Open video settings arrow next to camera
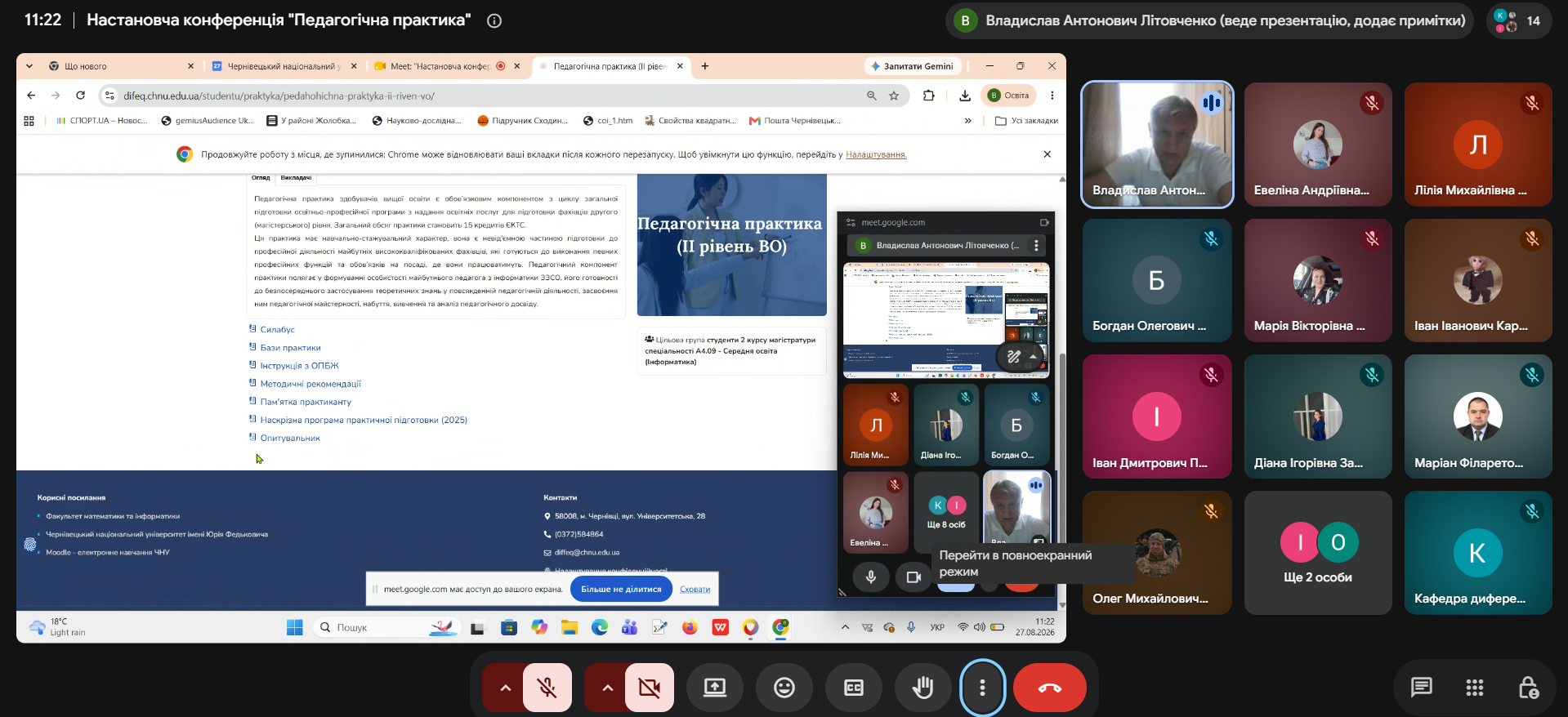 pyautogui.click(x=607, y=688)
